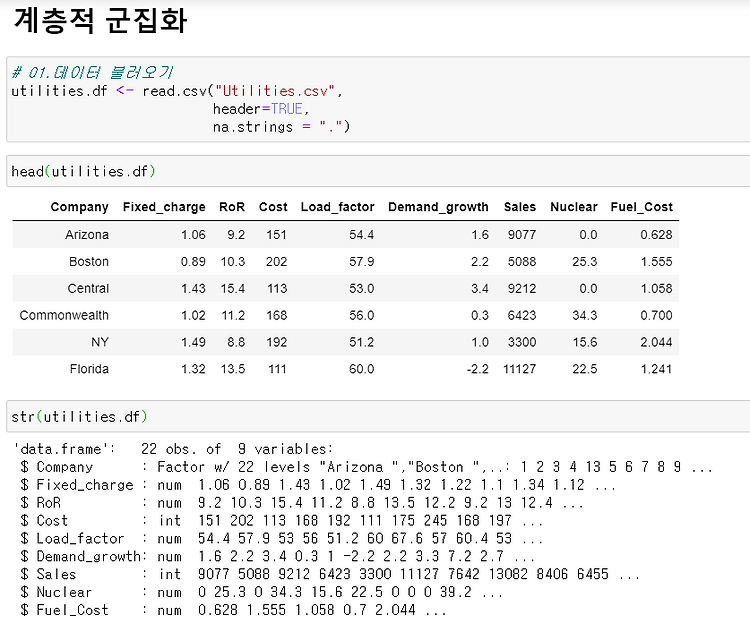This screenshot has width=750, height=632.
Task: Click the $ Nuclear num output line
Action: pyautogui.click(x=261, y=592)
